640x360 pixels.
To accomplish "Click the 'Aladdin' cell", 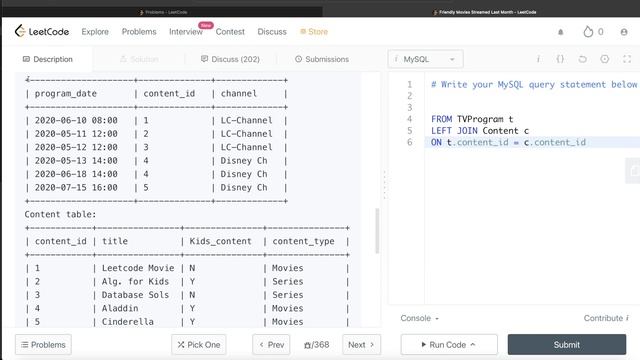I will pyautogui.click(x=120, y=309).
